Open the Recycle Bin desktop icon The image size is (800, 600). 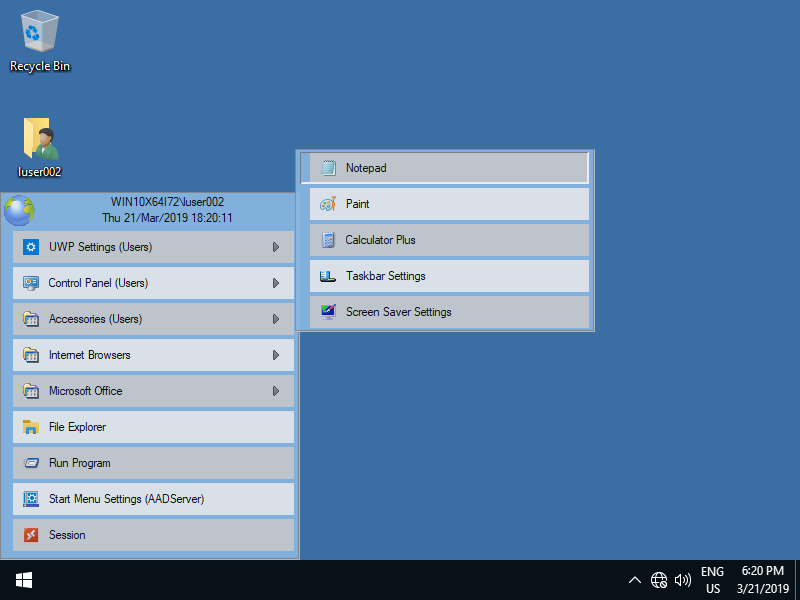(40, 32)
